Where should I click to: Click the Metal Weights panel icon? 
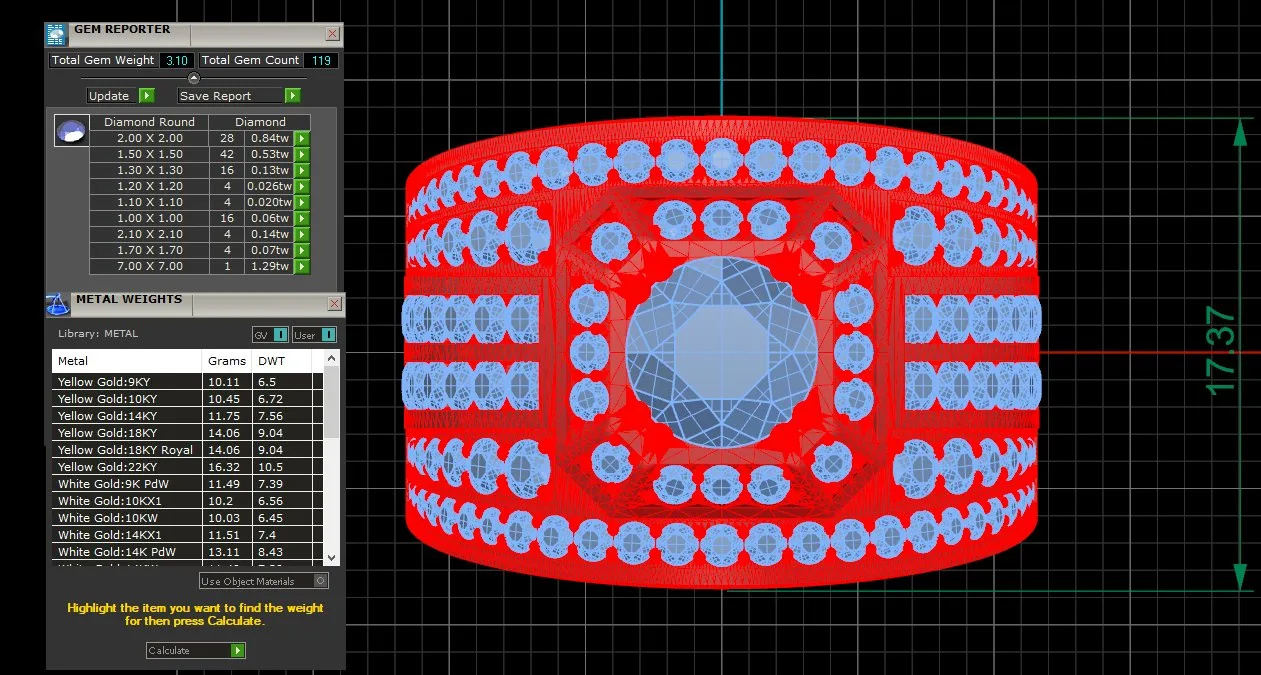coord(56,305)
